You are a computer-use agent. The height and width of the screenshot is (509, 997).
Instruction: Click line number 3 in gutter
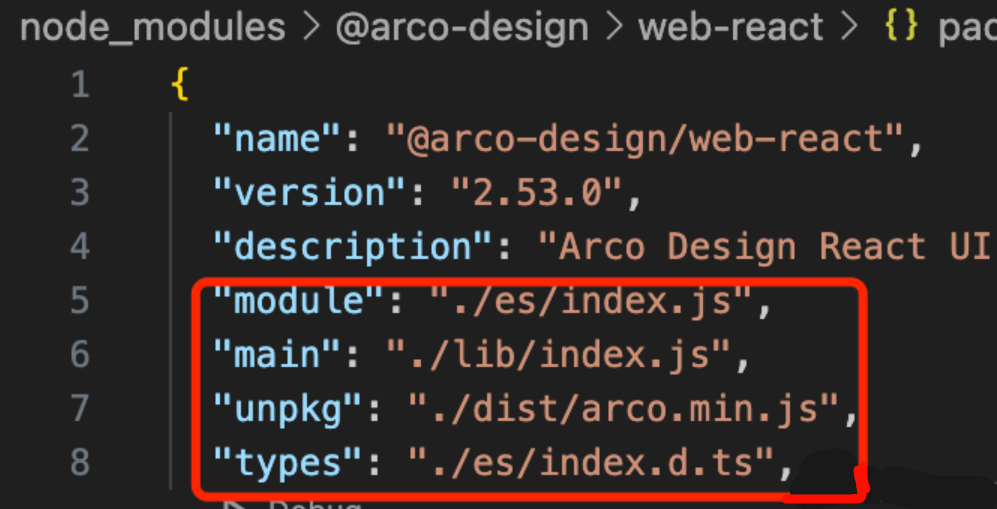(79, 193)
